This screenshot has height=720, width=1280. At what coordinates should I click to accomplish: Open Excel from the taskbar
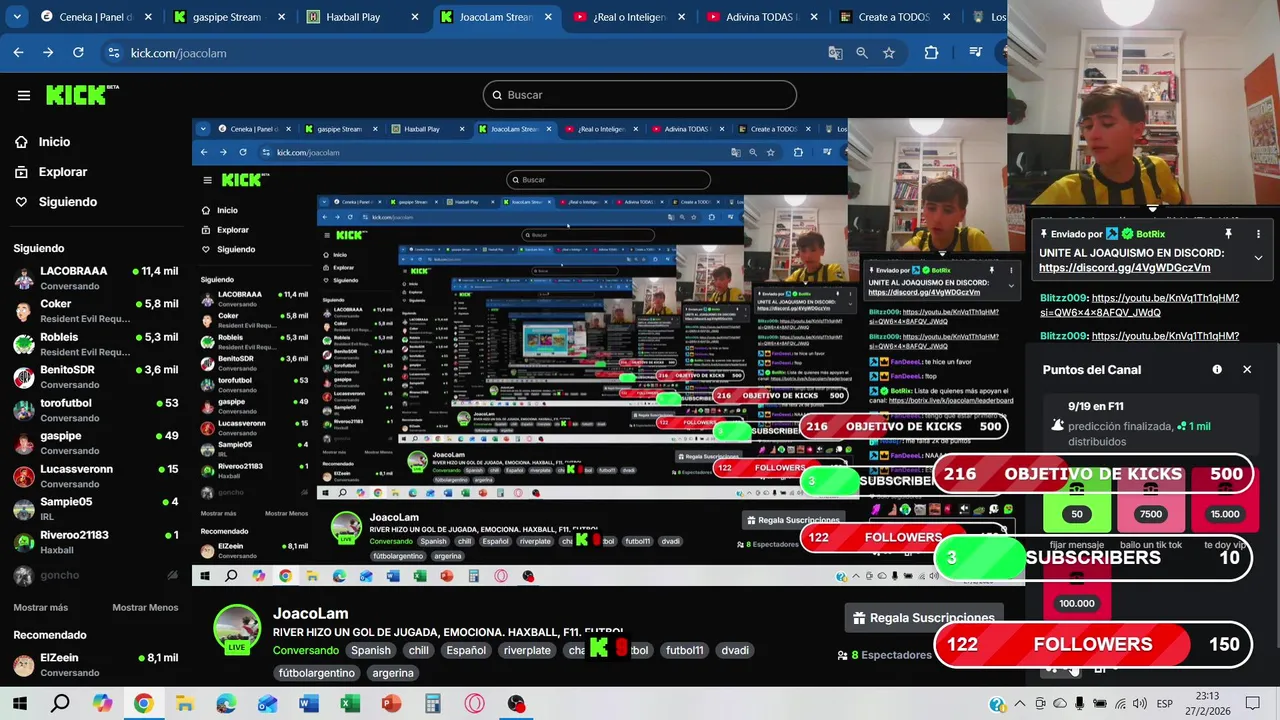350,704
